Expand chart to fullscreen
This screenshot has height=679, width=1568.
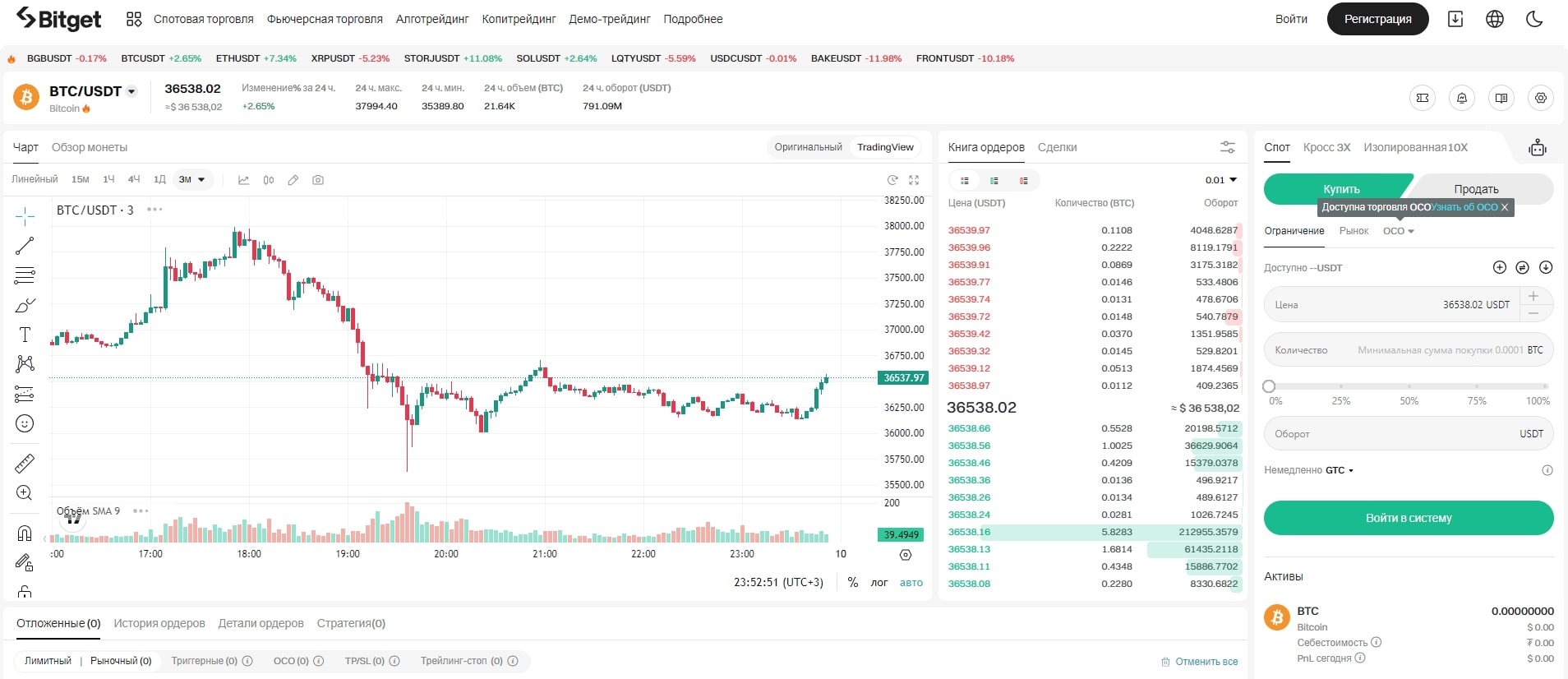(x=914, y=180)
